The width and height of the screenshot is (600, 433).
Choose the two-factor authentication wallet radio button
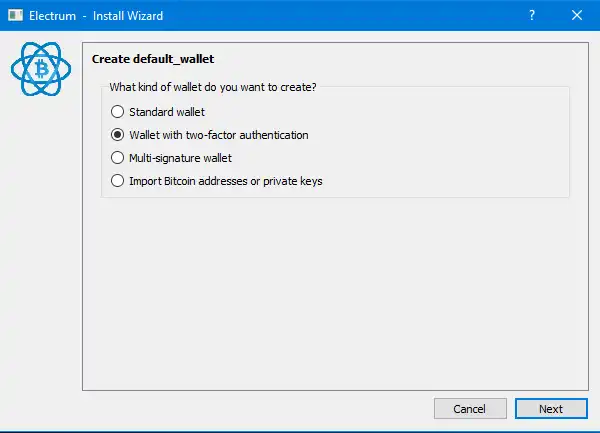coord(118,135)
